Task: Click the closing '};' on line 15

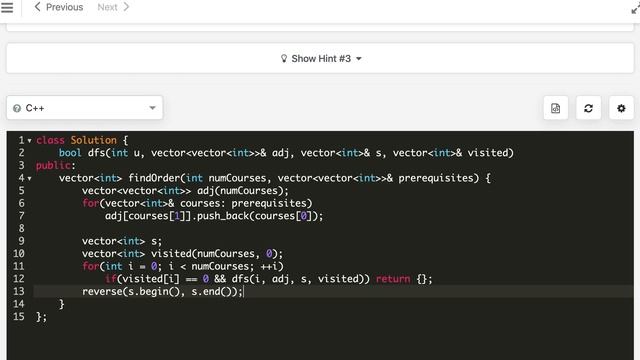Action: click(41, 317)
